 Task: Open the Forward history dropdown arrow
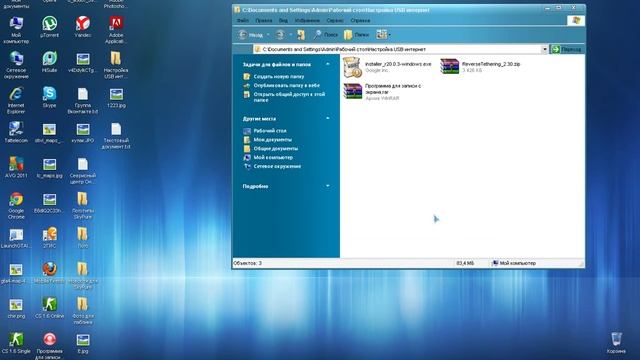291,35
